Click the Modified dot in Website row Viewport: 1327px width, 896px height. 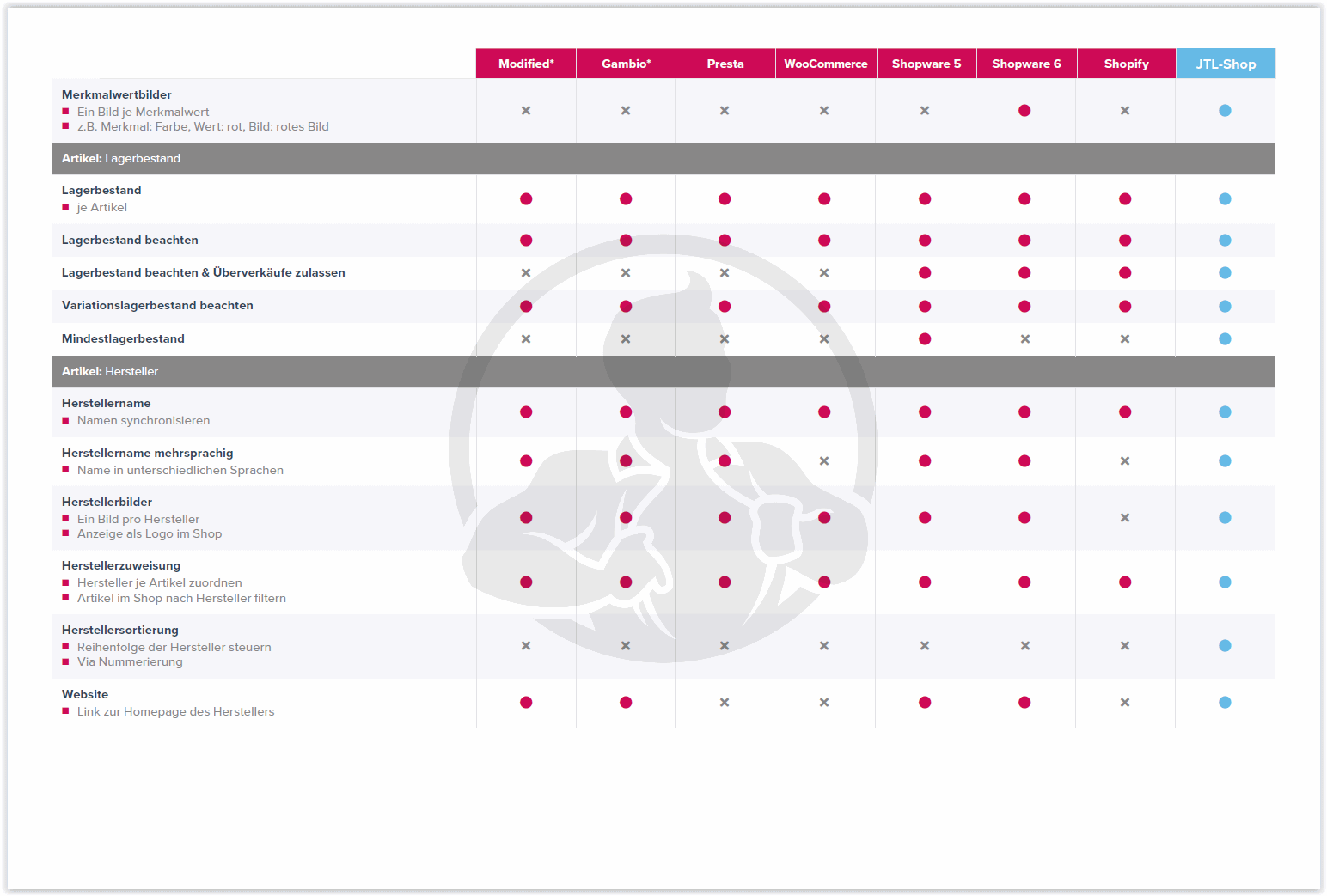click(526, 703)
